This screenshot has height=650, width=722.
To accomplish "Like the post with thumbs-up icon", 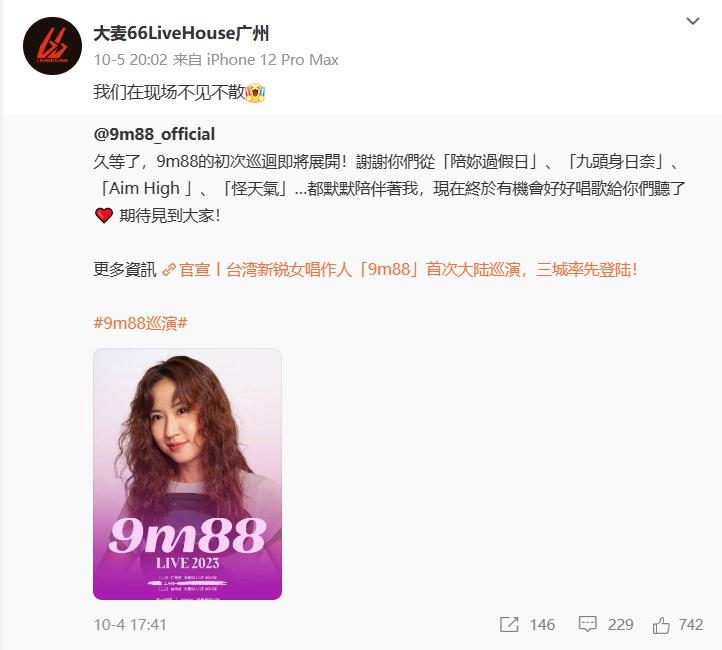I will [661, 625].
